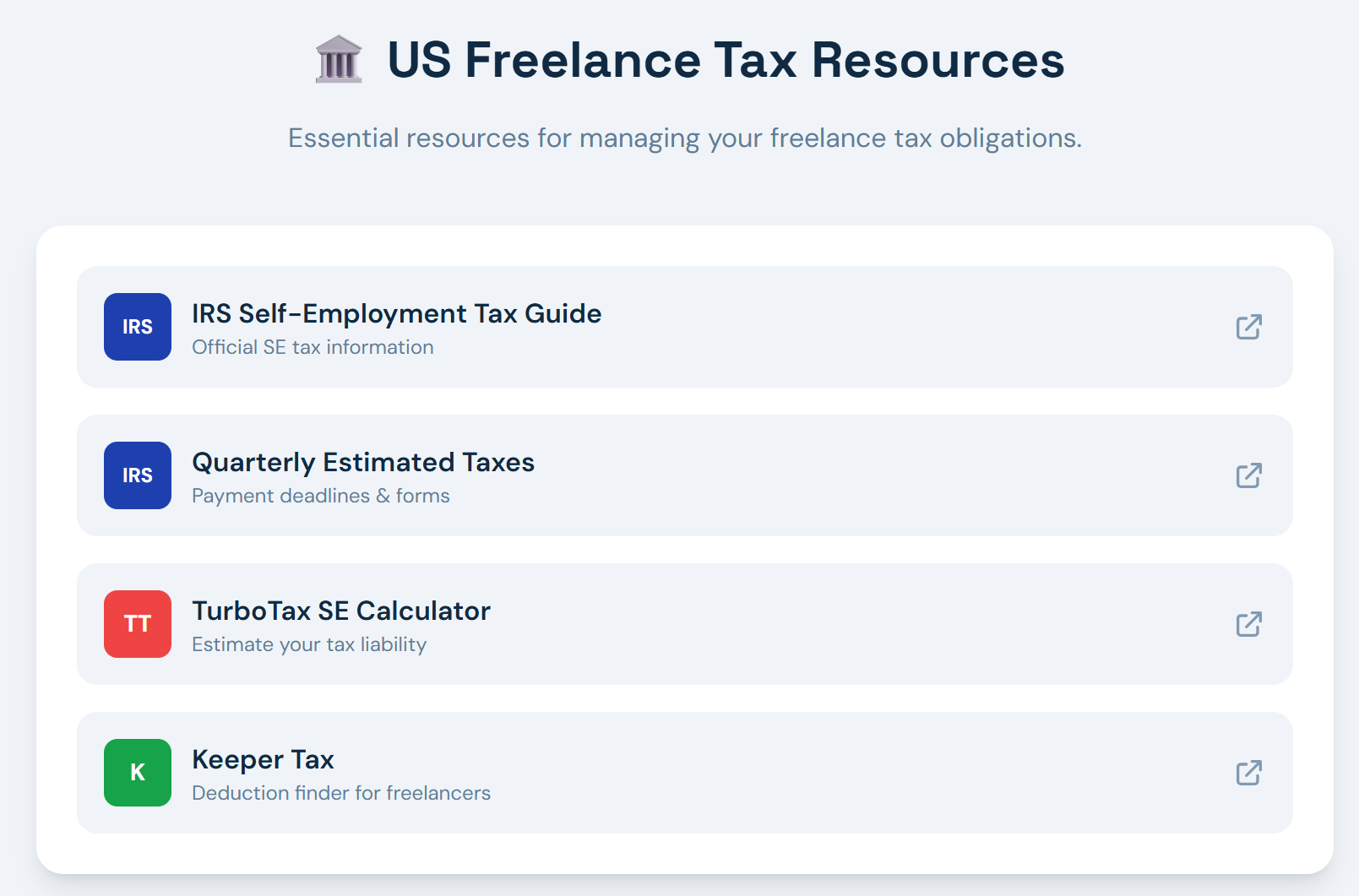
Task: Select the TurboTax SE Calculator entry
Action: [341, 611]
